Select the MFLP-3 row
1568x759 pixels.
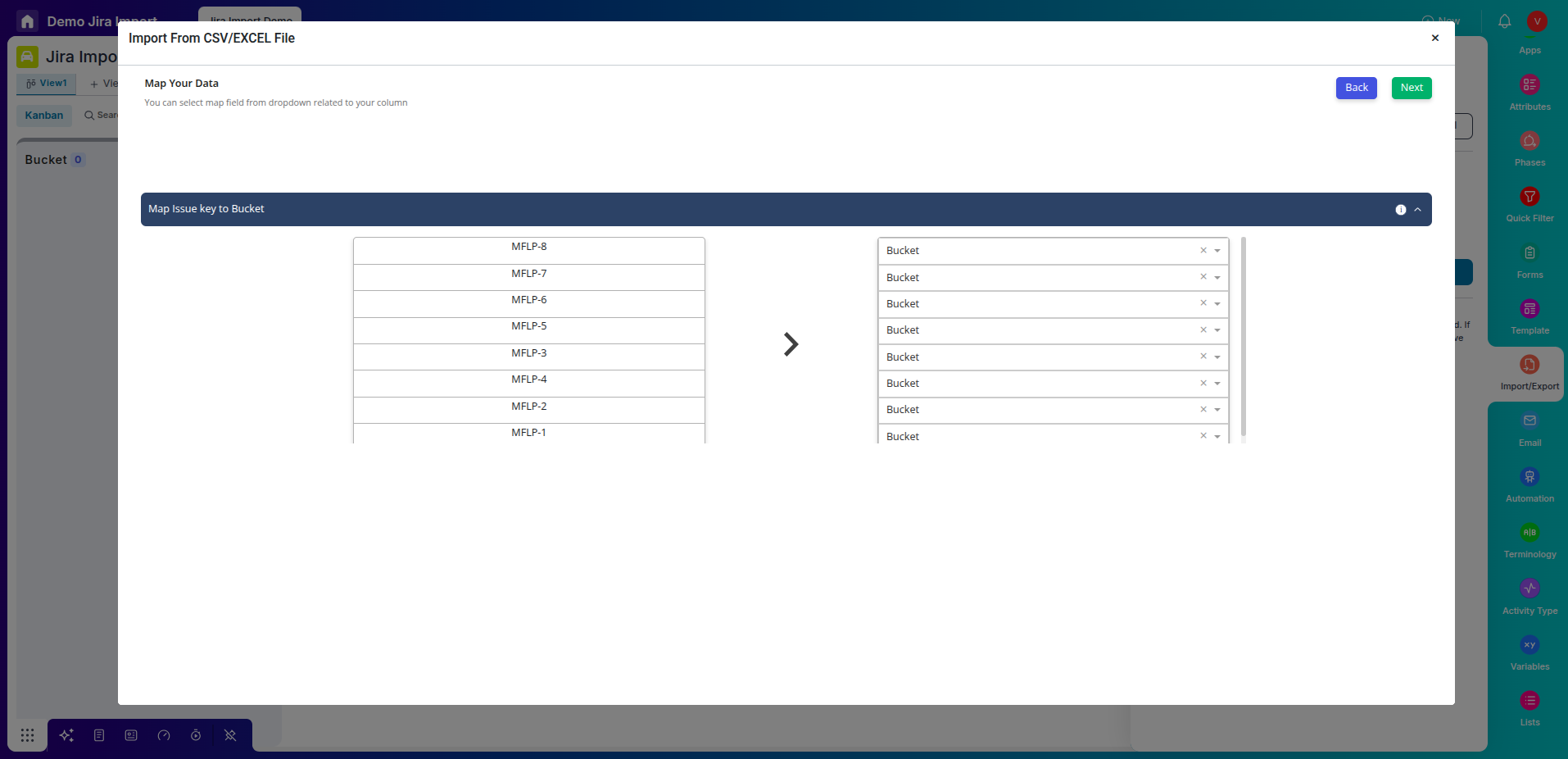529,357
